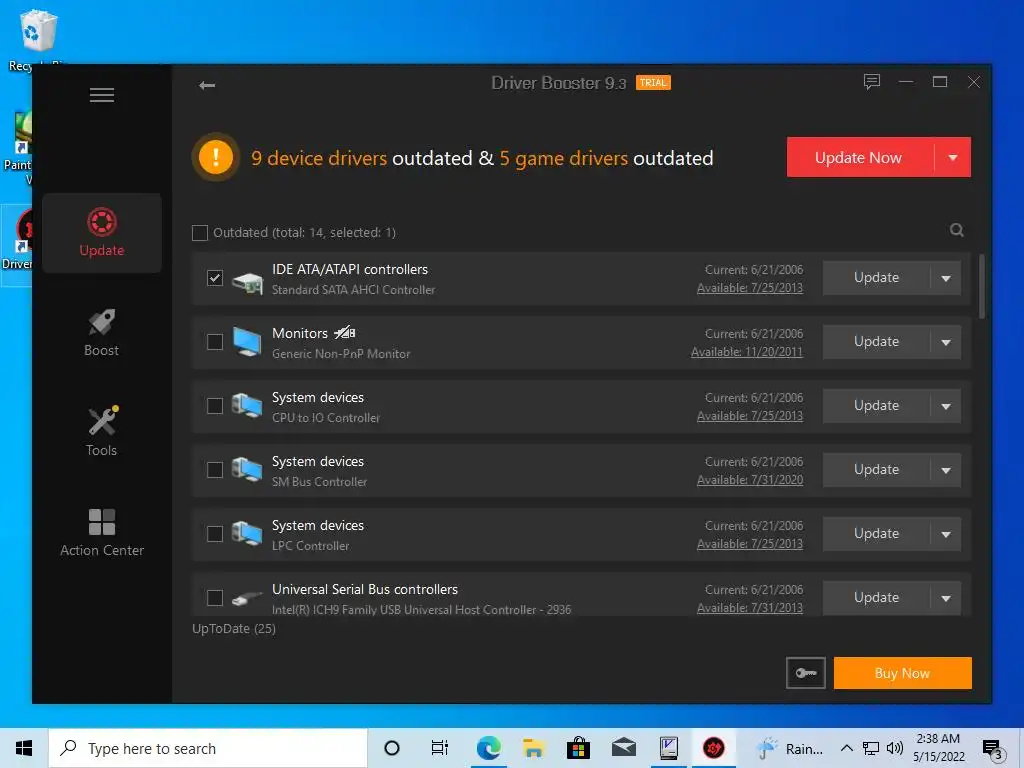1024x768 pixels.
Task: Open the notification center on the taskbar
Action: click(x=993, y=749)
